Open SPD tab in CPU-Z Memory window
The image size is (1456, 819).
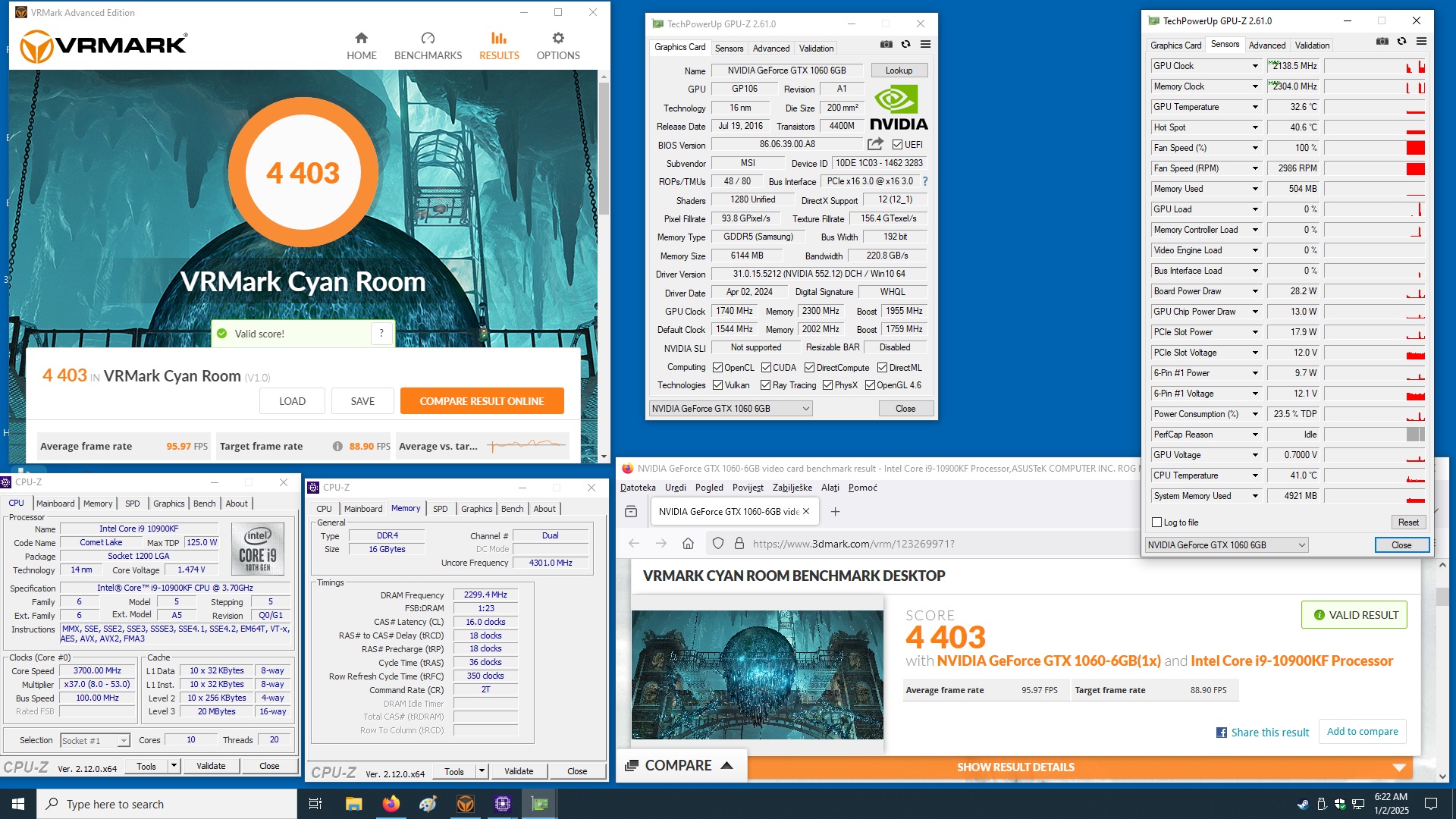click(441, 509)
